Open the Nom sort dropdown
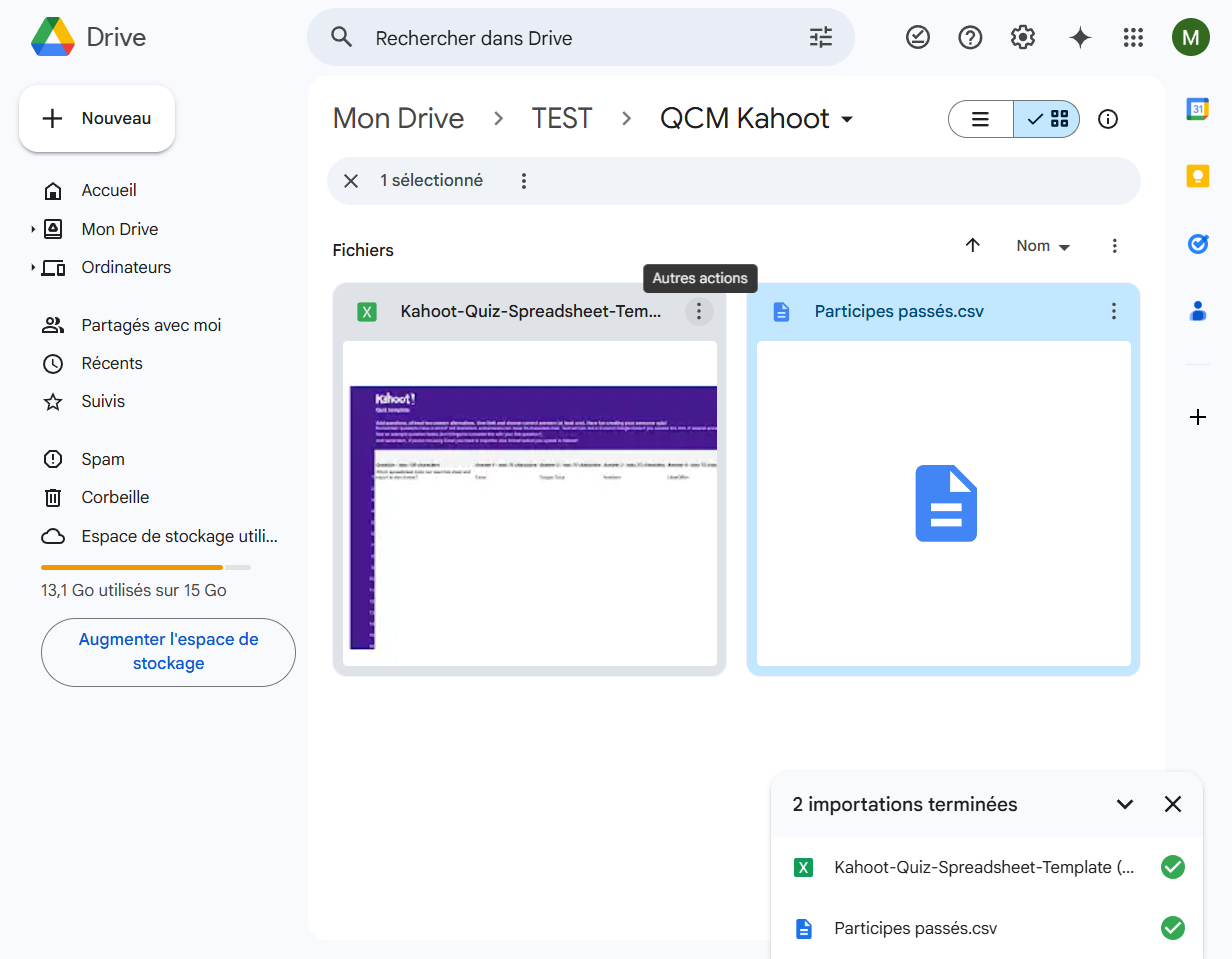 (x=1043, y=246)
